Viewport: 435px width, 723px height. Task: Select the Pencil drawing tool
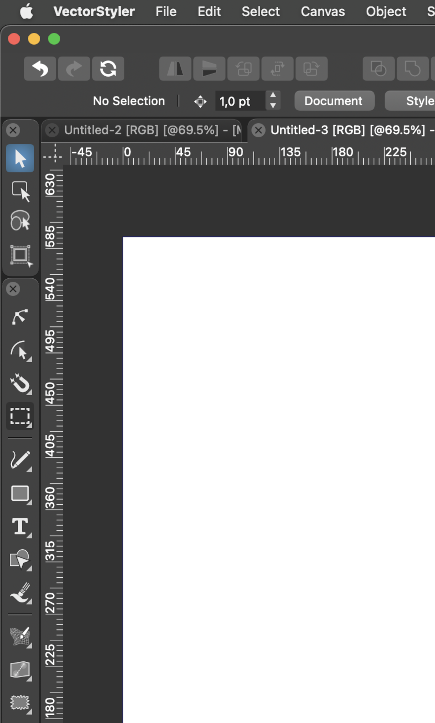tap(20, 460)
